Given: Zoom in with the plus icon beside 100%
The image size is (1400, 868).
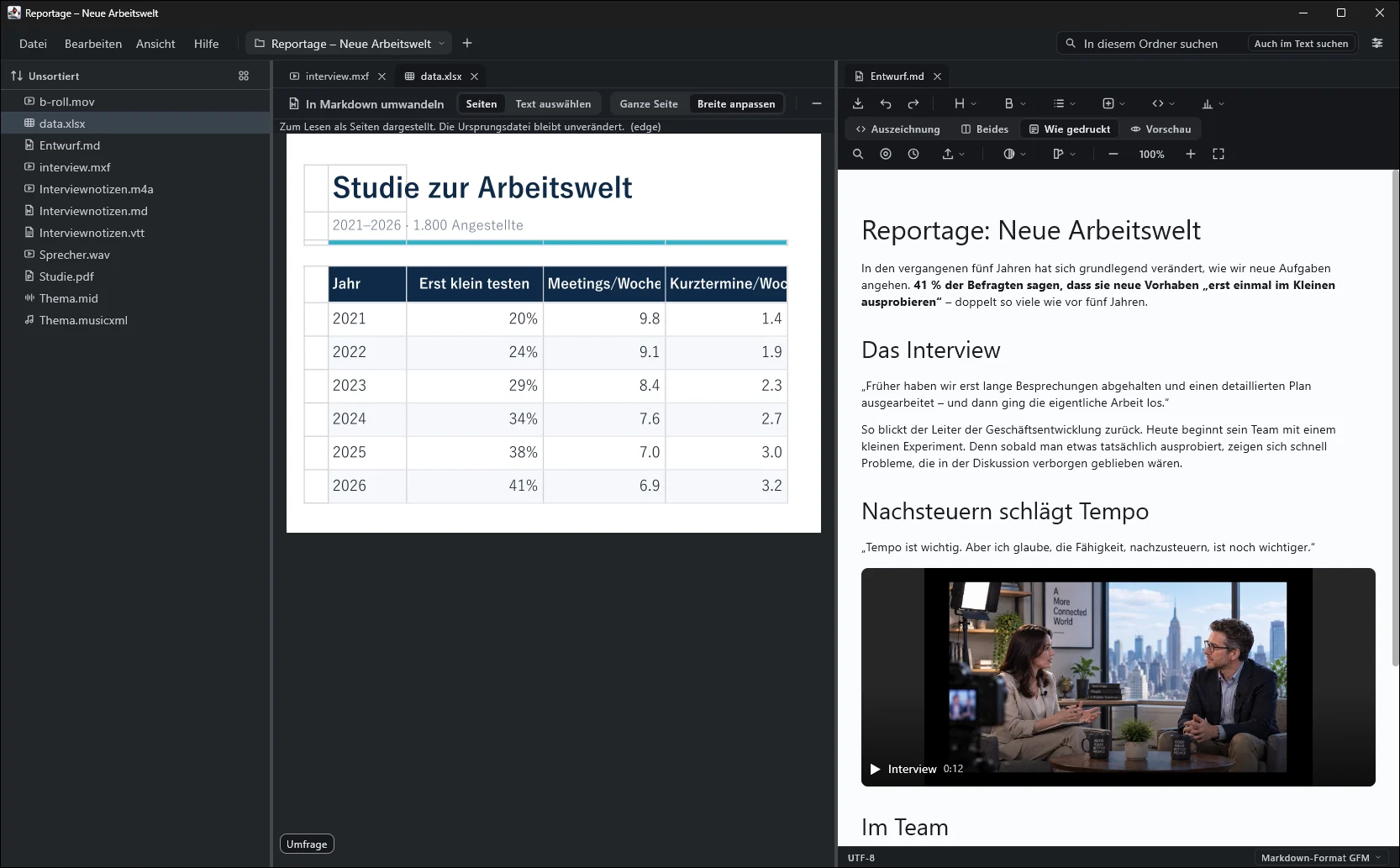Looking at the screenshot, I should pos(1191,154).
